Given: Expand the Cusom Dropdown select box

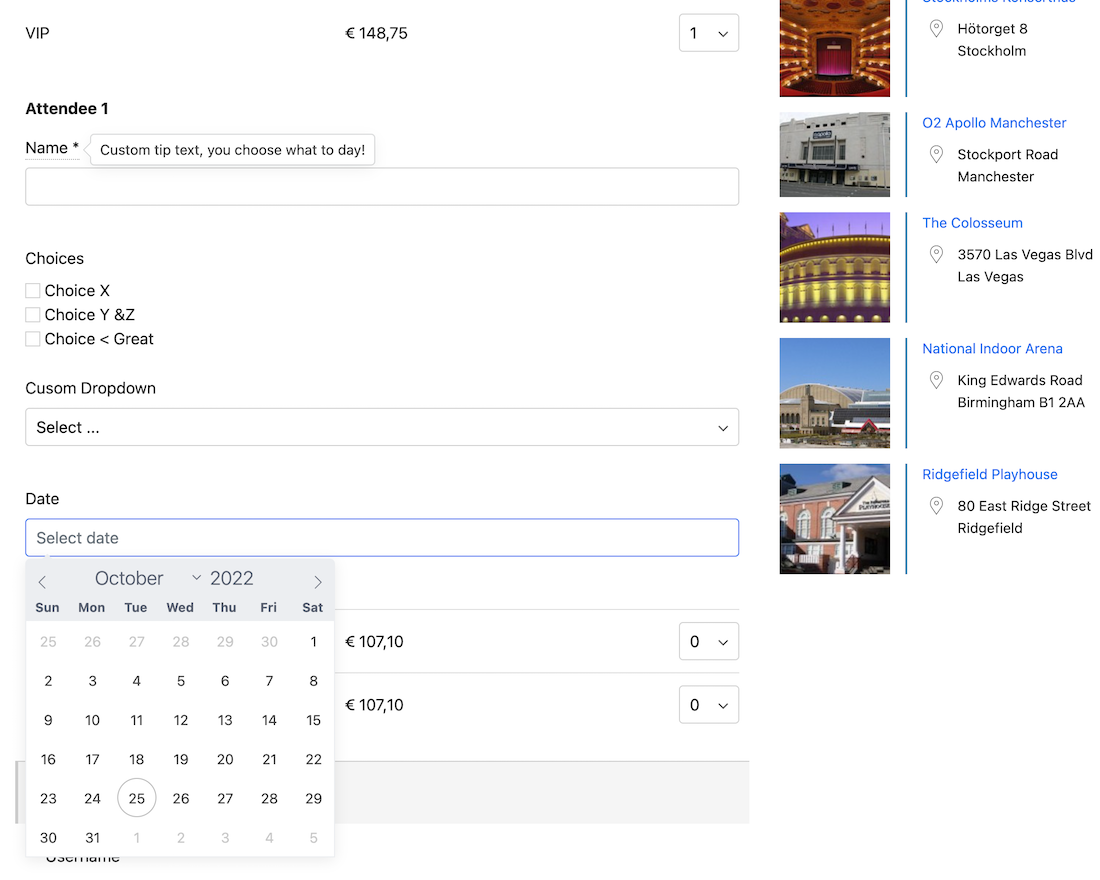Looking at the screenshot, I should (382, 427).
